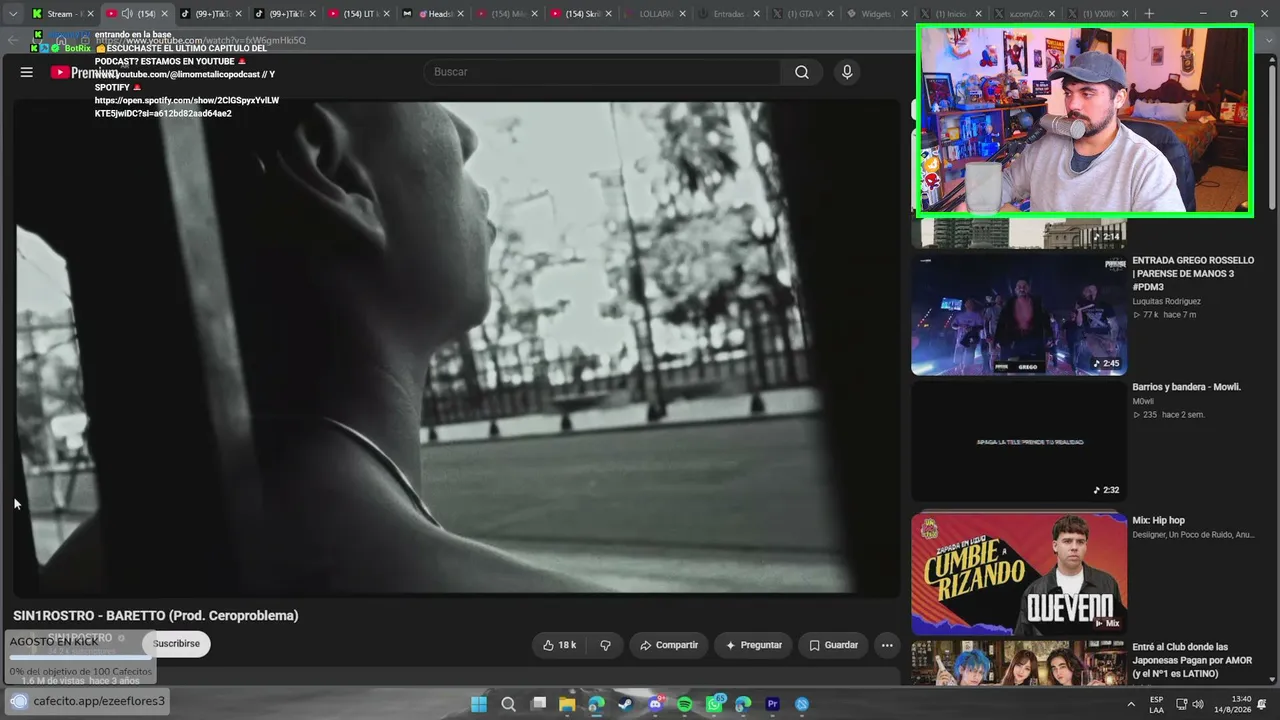
Task: Switch to the Widgets browser tab
Action: (x=874, y=14)
